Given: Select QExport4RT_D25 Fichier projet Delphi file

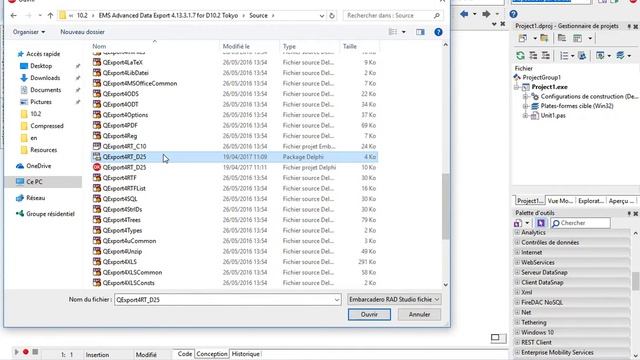Looking at the screenshot, I should click(234, 167).
